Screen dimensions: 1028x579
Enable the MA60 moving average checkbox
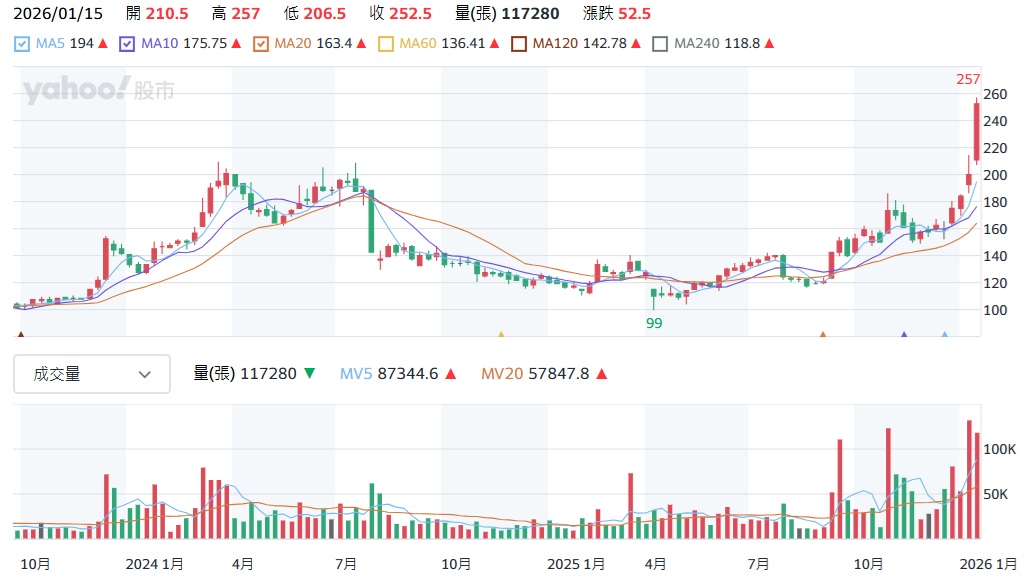click(386, 44)
